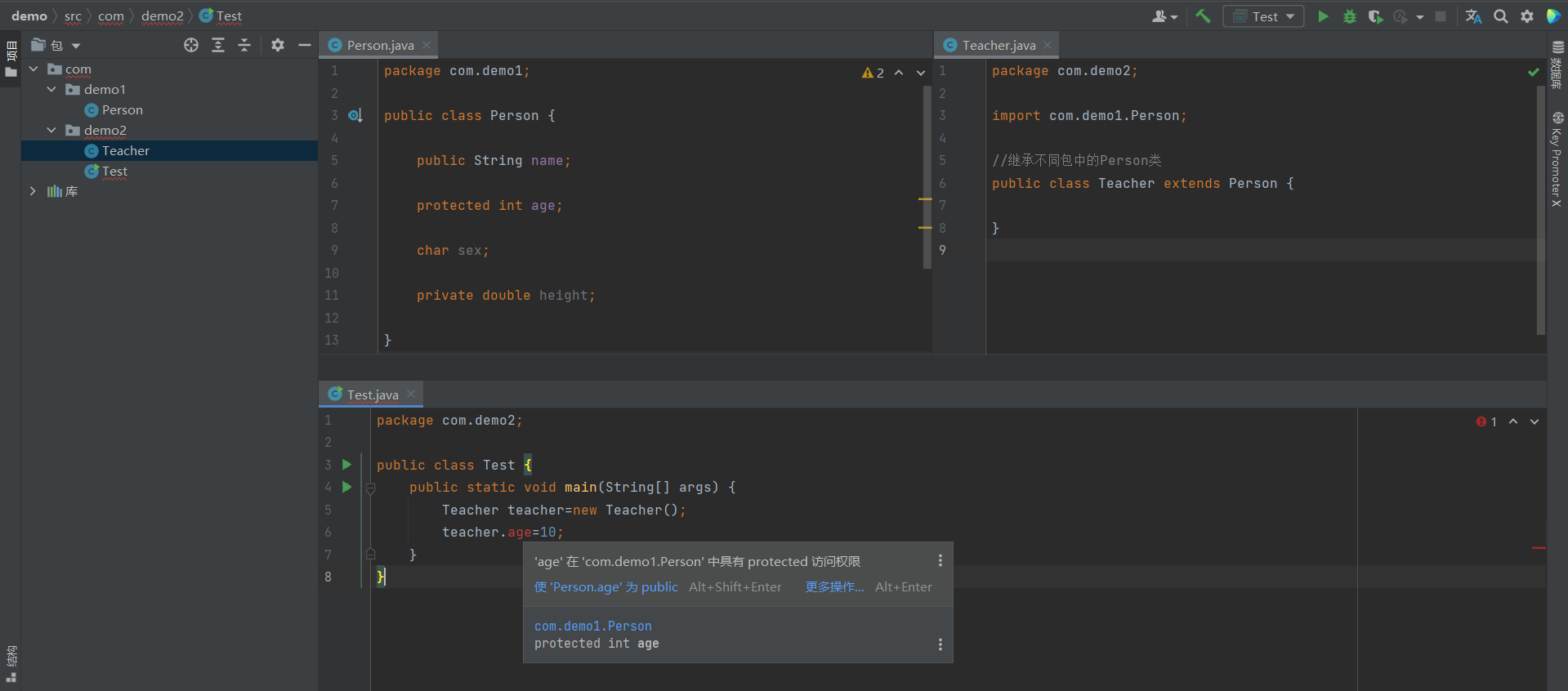
Task: Collapse the main method fold marker
Action: tap(370, 488)
